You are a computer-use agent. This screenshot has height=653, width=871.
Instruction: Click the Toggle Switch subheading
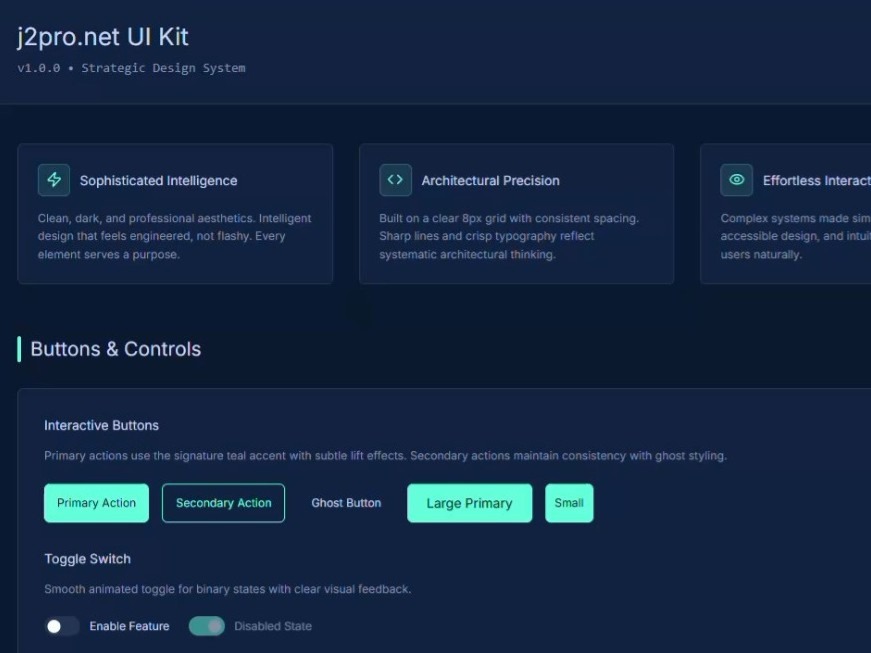pyautogui.click(x=88, y=559)
